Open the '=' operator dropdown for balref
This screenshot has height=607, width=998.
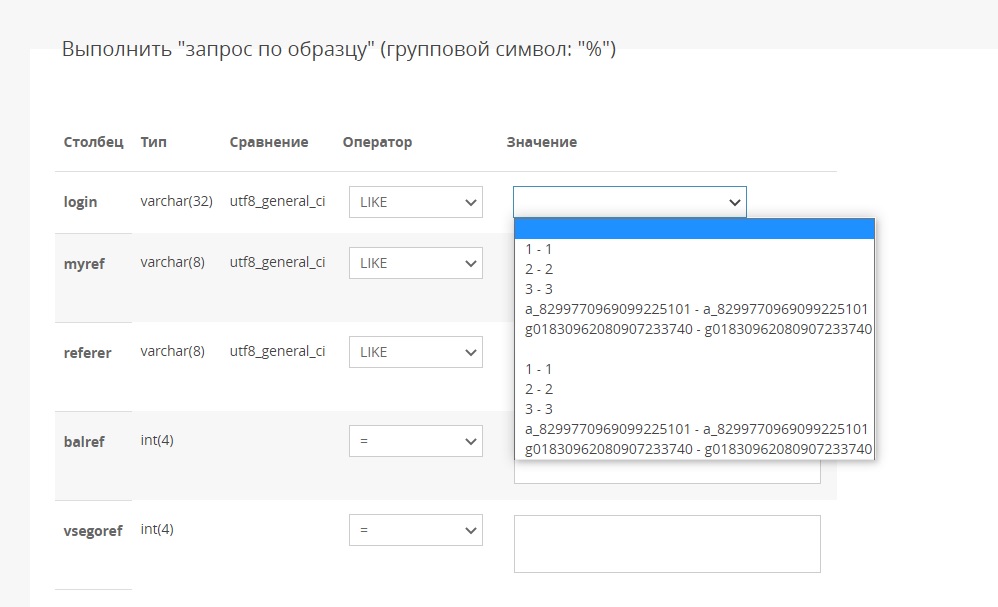click(415, 441)
